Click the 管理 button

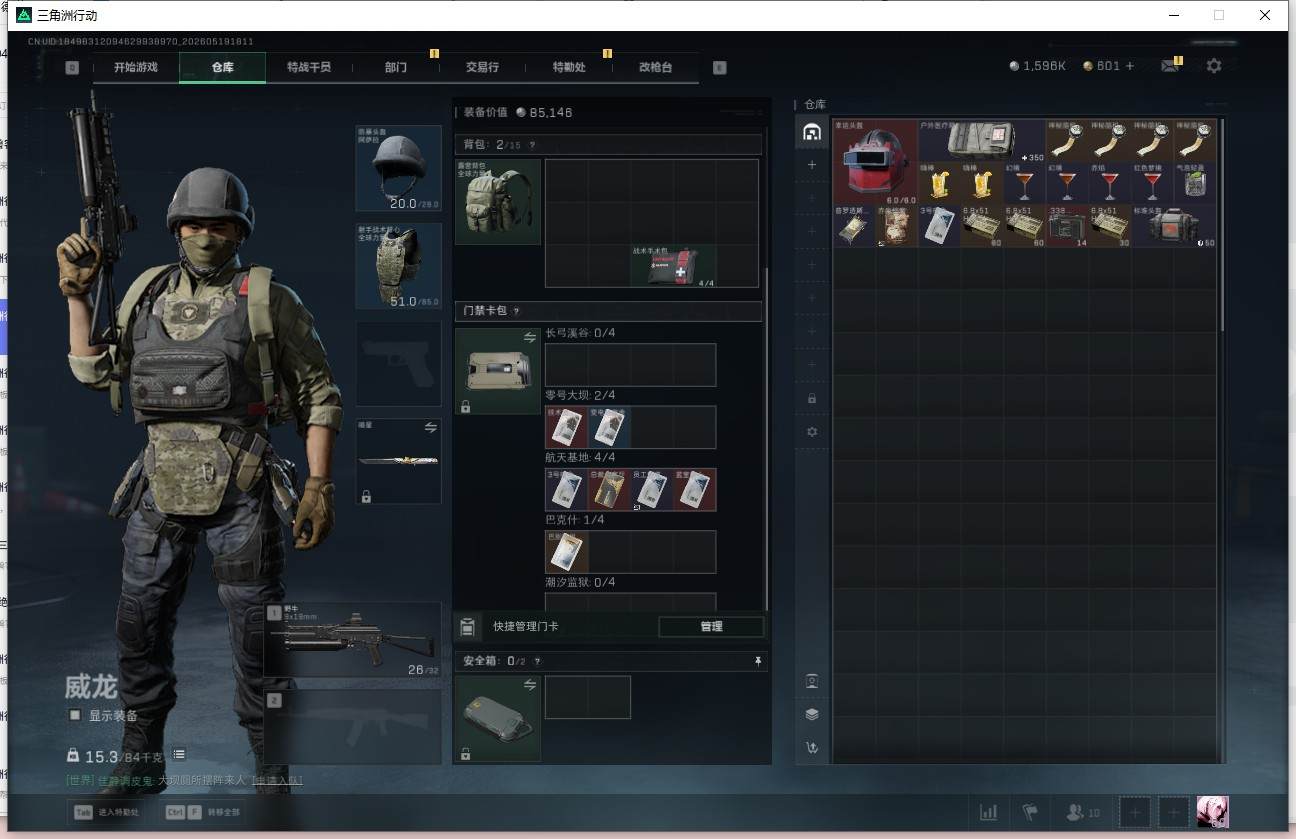711,627
